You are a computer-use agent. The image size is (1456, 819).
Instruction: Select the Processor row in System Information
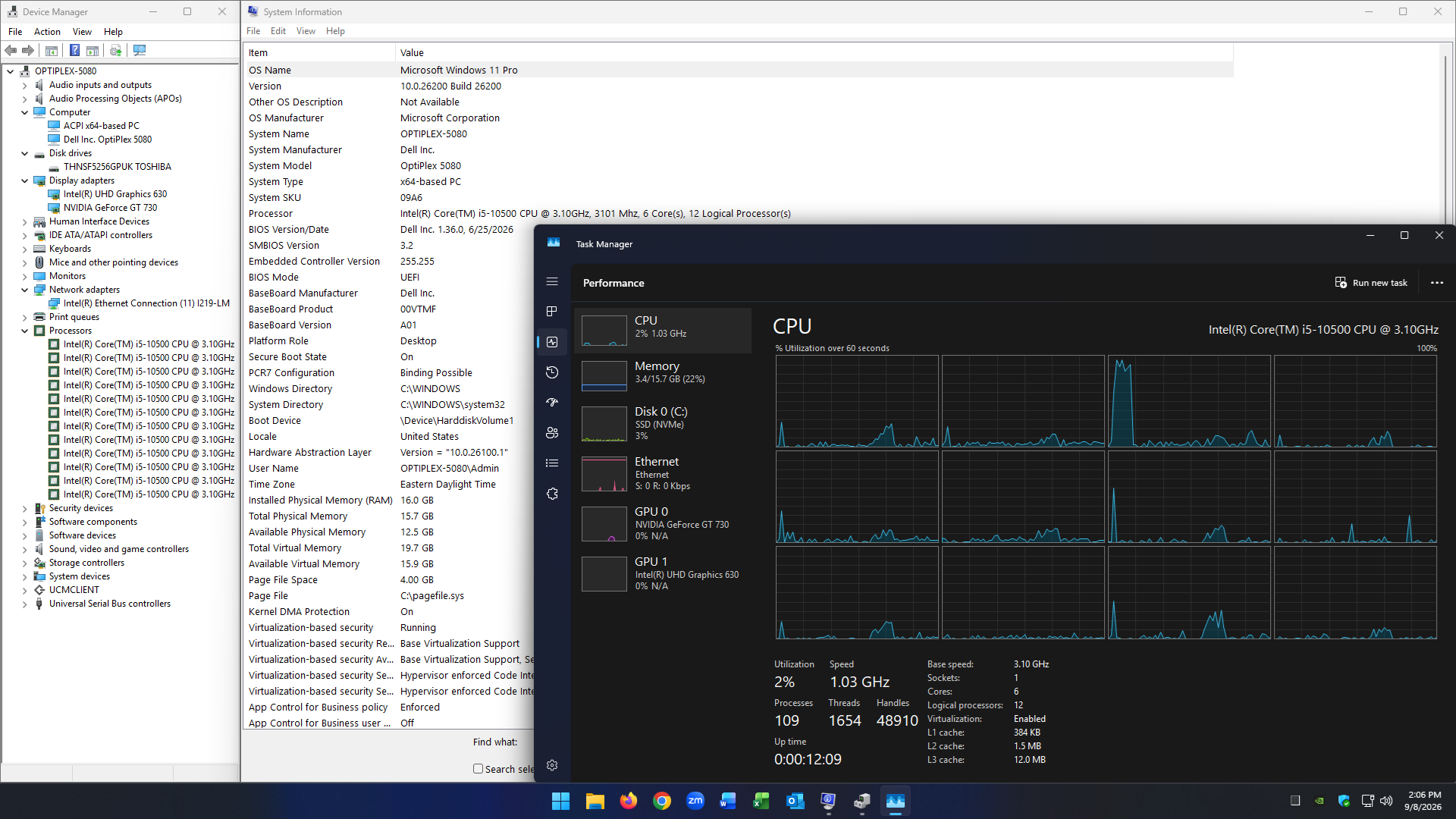739,214
